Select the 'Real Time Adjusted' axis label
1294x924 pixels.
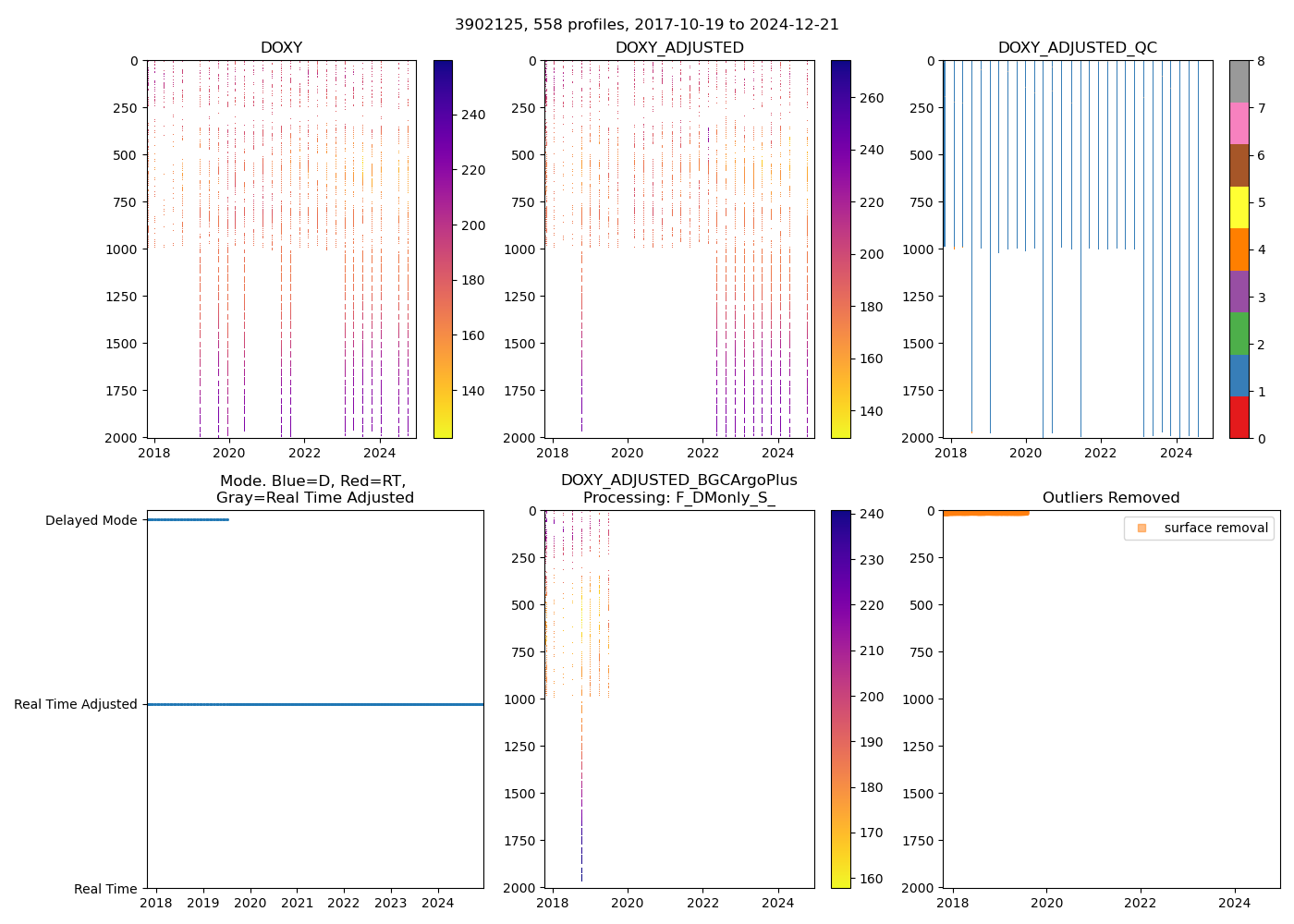(x=76, y=704)
